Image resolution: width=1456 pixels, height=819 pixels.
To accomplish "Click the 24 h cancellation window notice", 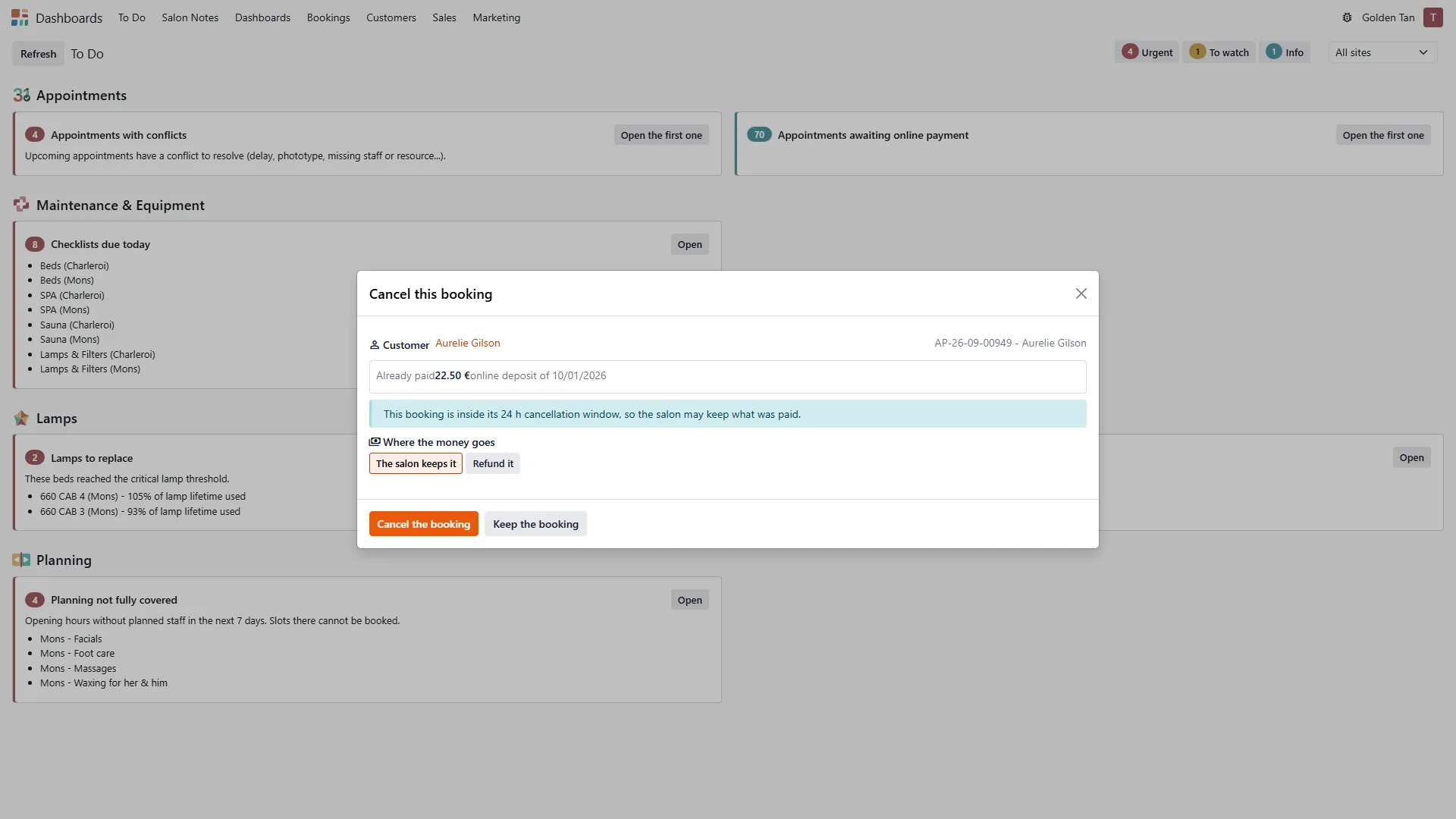I will click(x=727, y=414).
